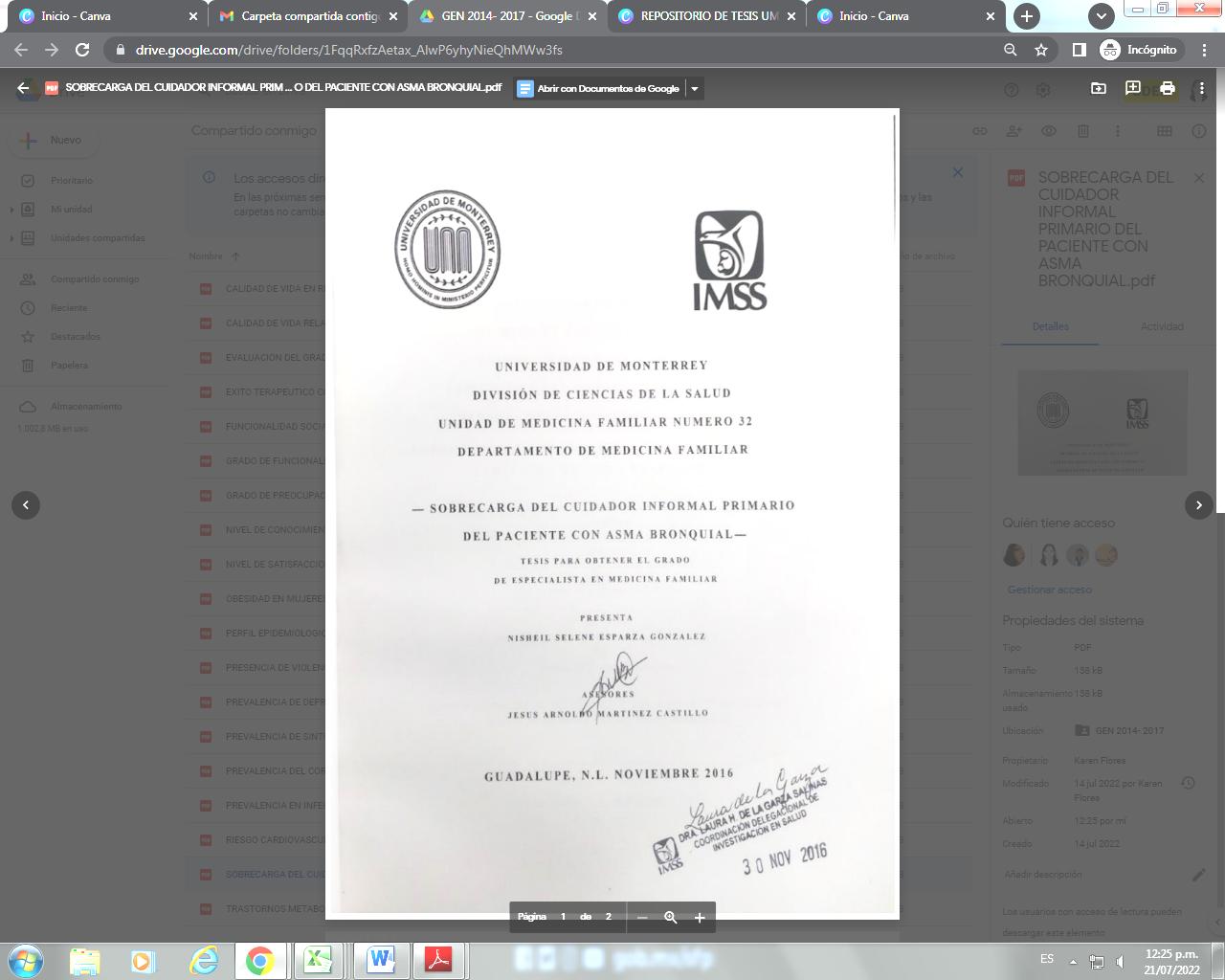
Task: Close the PDF preview with the back arrow
Action: pos(23,88)
